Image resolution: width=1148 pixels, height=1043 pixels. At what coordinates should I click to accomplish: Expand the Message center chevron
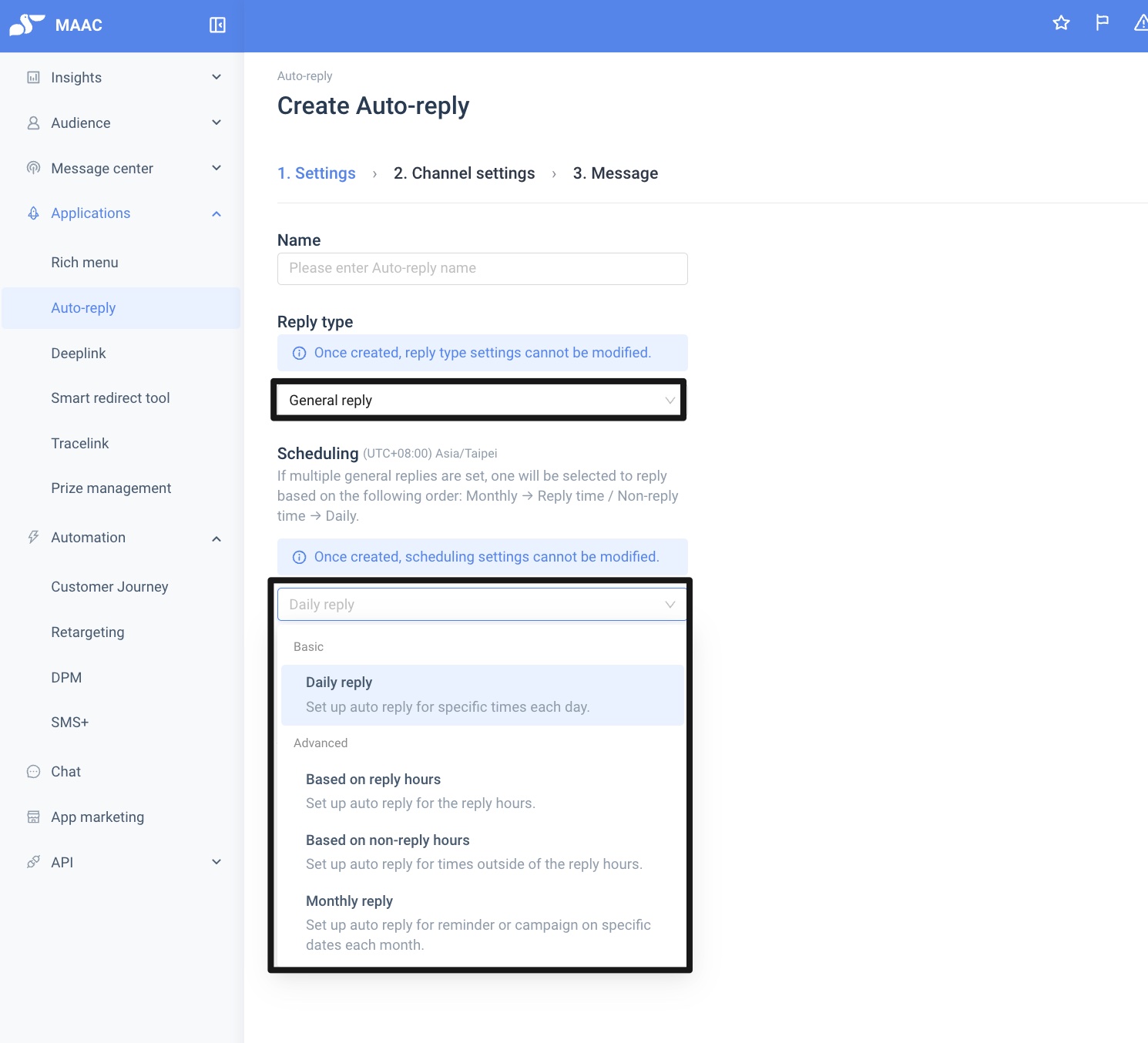coord(217,168)
